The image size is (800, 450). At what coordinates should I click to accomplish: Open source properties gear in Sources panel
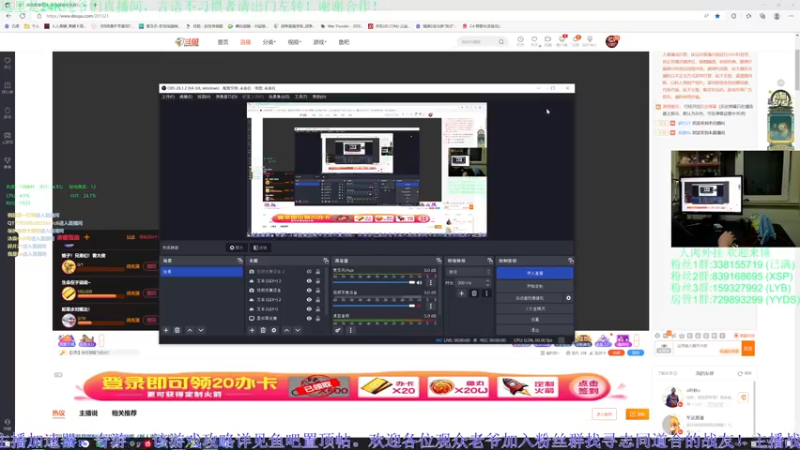click(274, 330)
